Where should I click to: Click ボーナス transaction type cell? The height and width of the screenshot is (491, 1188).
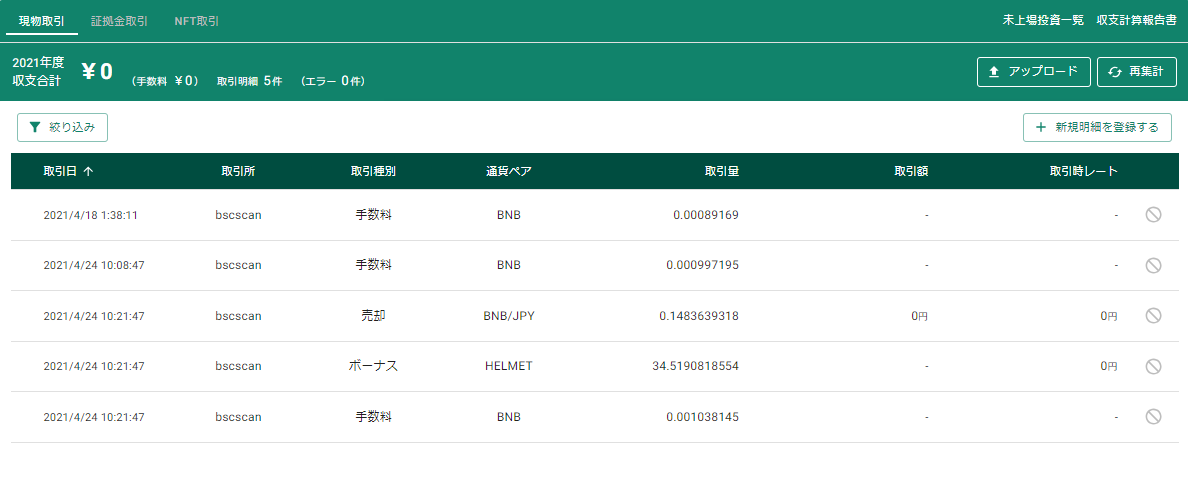[373, 366]
